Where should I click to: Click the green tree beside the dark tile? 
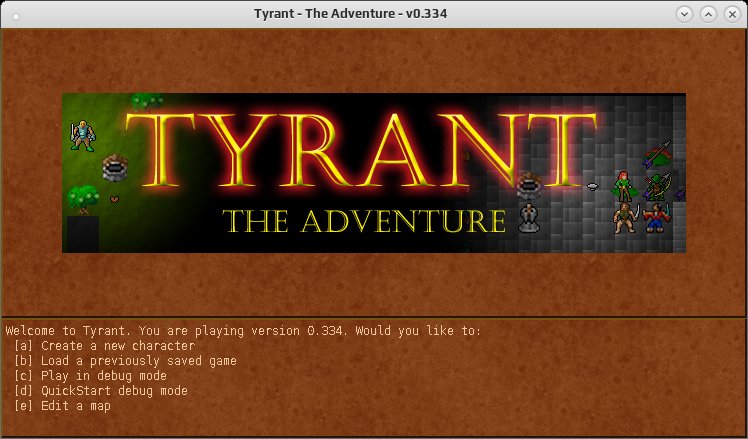[x=83, y=199]
